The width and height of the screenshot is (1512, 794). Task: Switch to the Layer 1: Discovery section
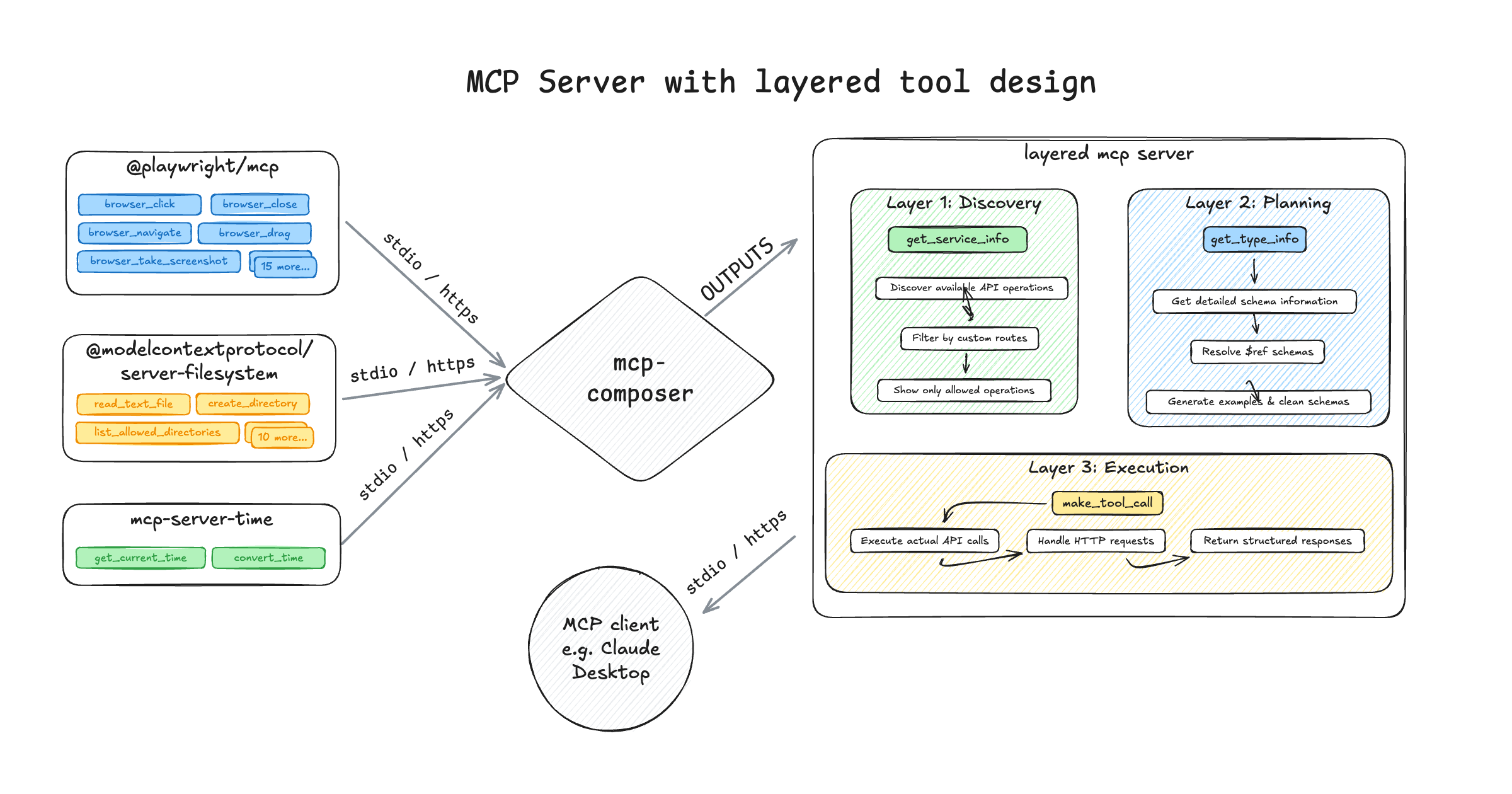click(x=963, y=203)
